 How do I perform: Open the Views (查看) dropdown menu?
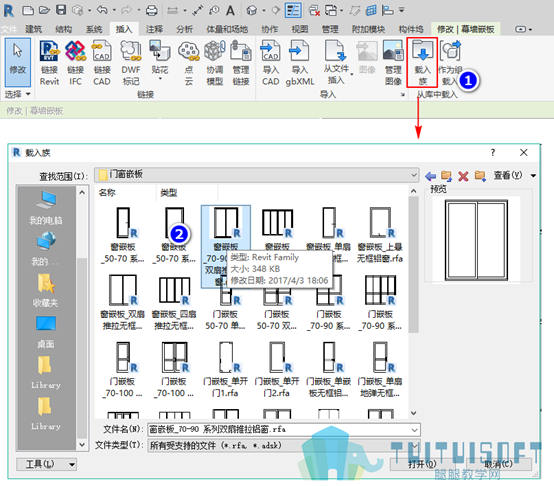515,175
